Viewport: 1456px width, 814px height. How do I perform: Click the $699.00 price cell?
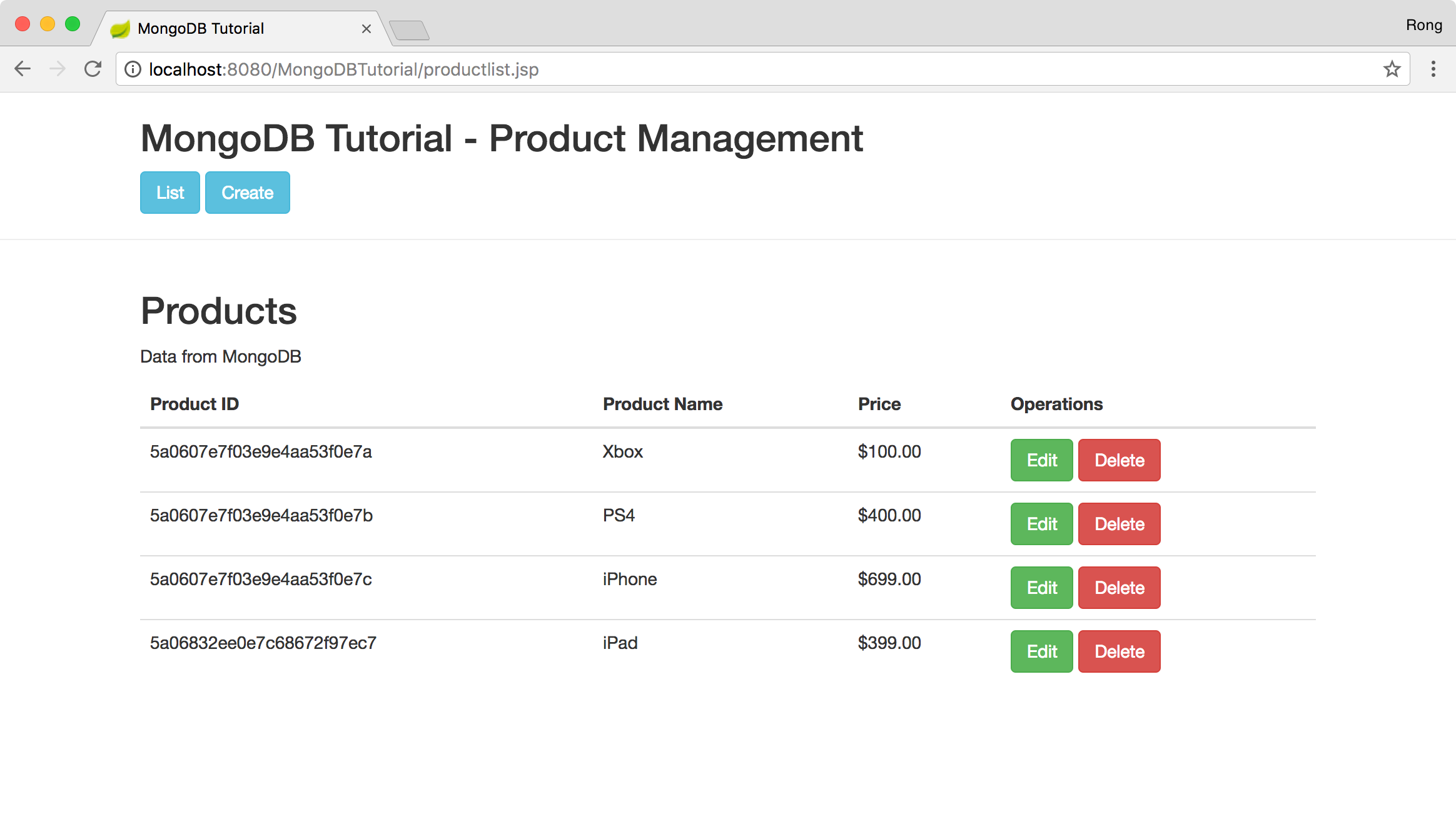point(889,579)
